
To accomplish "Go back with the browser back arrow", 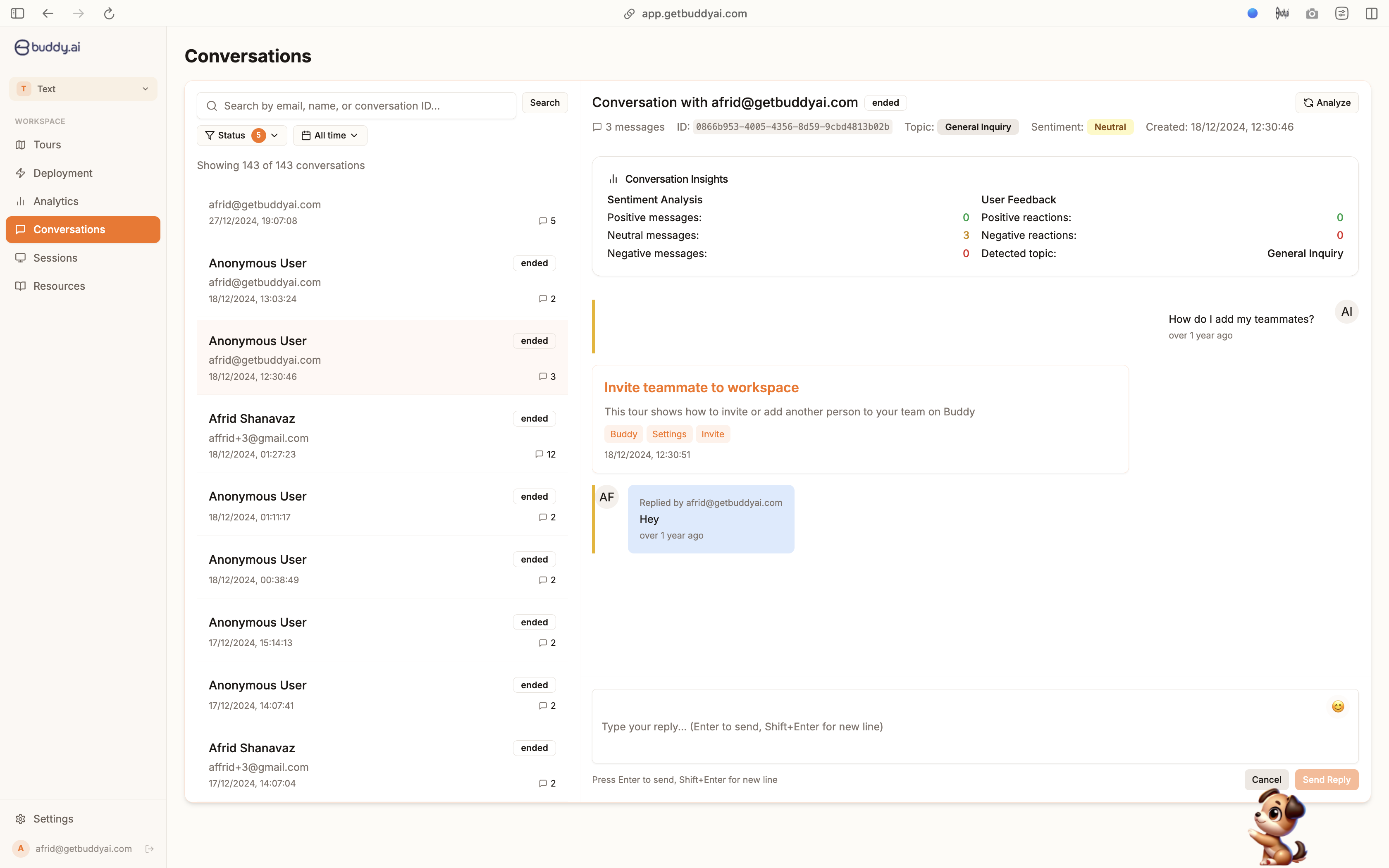I will click(x=48, y=13).
